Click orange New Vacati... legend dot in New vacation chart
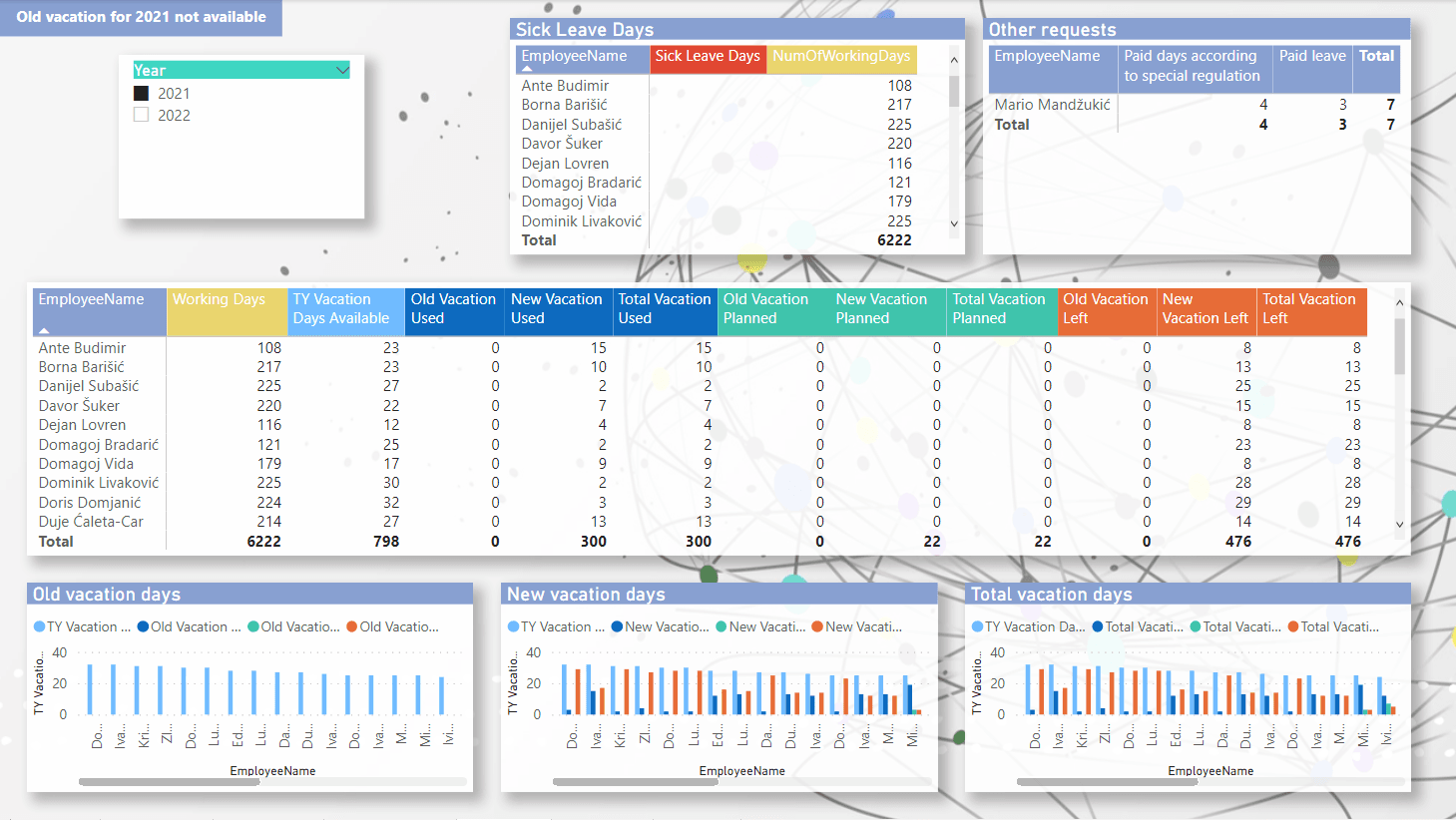The height and width of the screenshot is (820, 1456). (x=817, y=626)
